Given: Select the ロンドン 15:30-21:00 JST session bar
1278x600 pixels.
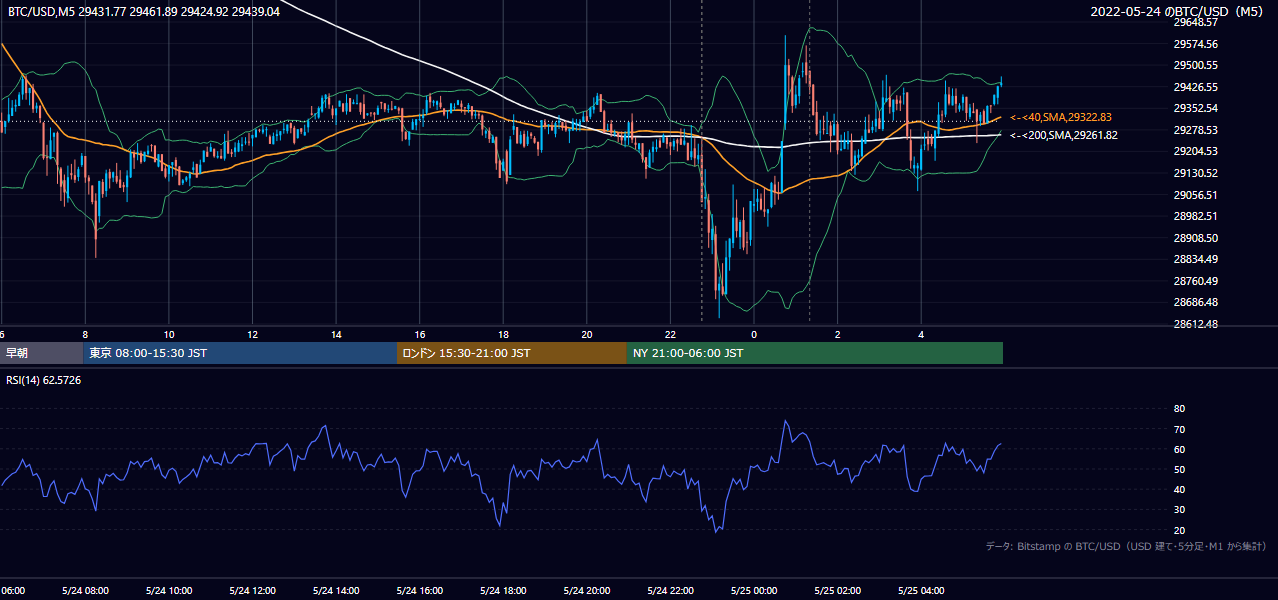Looking at the screenshot, I should point(512,353).
